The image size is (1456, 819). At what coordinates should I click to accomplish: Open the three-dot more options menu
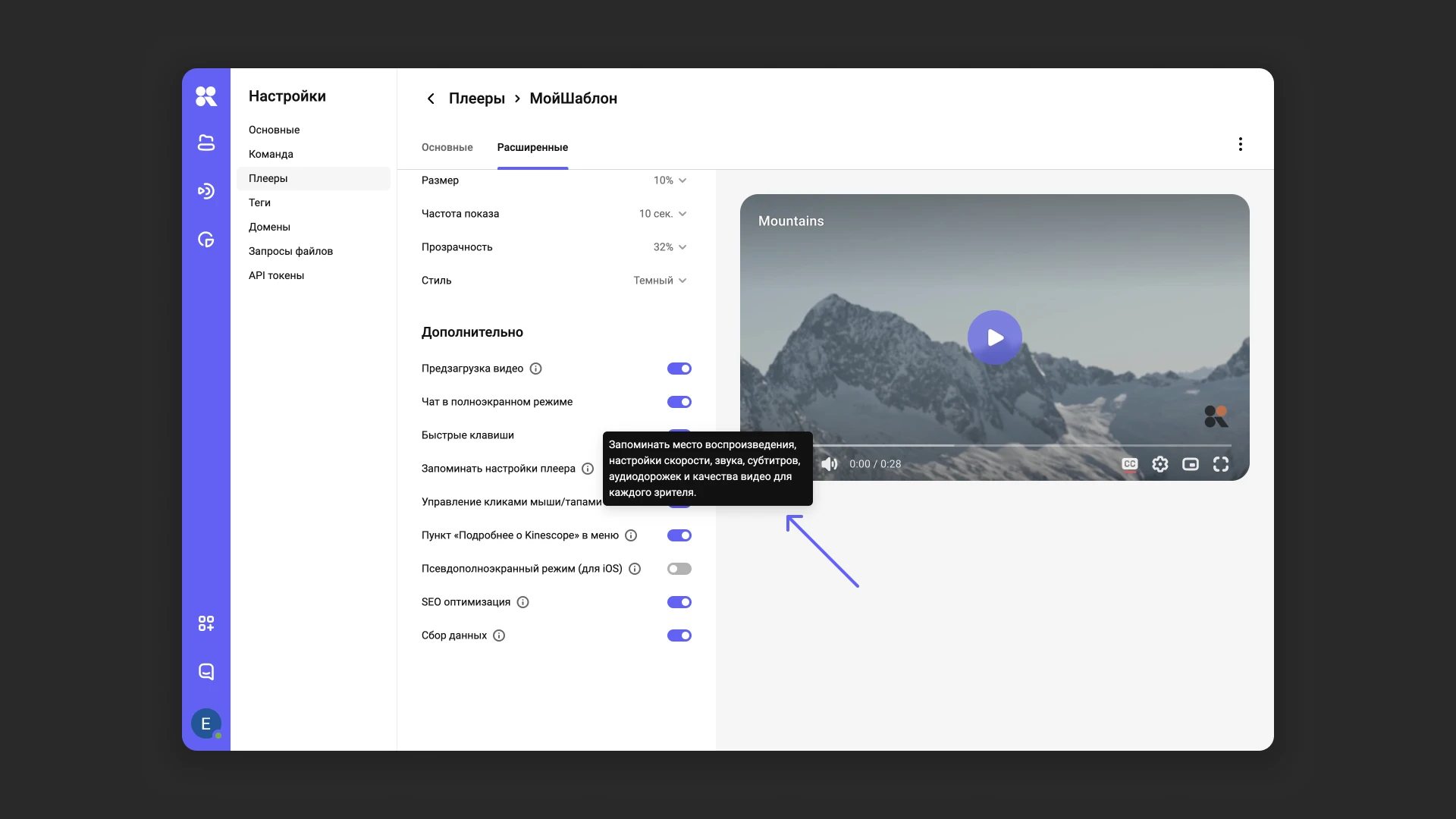1240,144
